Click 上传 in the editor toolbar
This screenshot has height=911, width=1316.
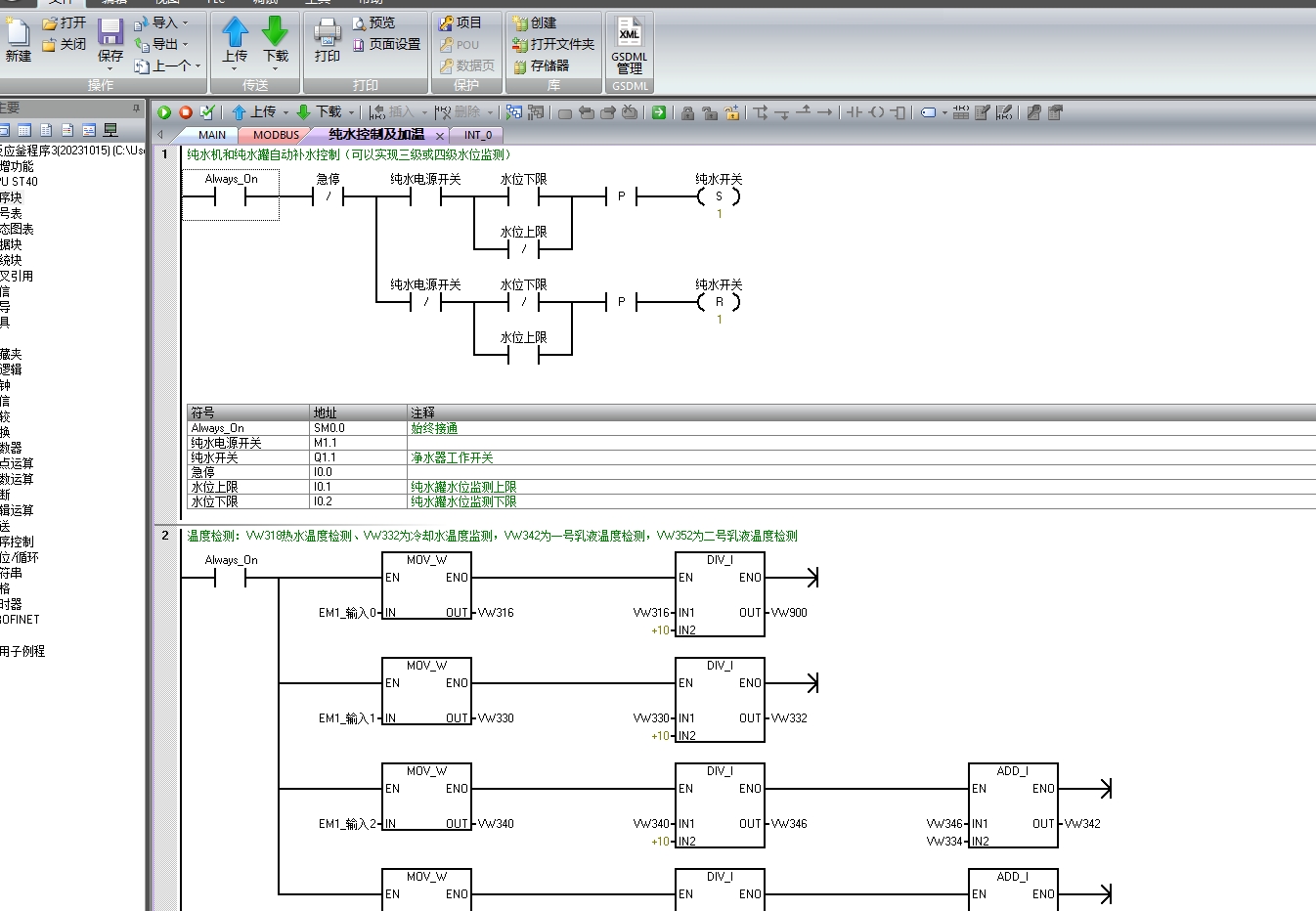point(254,112)
